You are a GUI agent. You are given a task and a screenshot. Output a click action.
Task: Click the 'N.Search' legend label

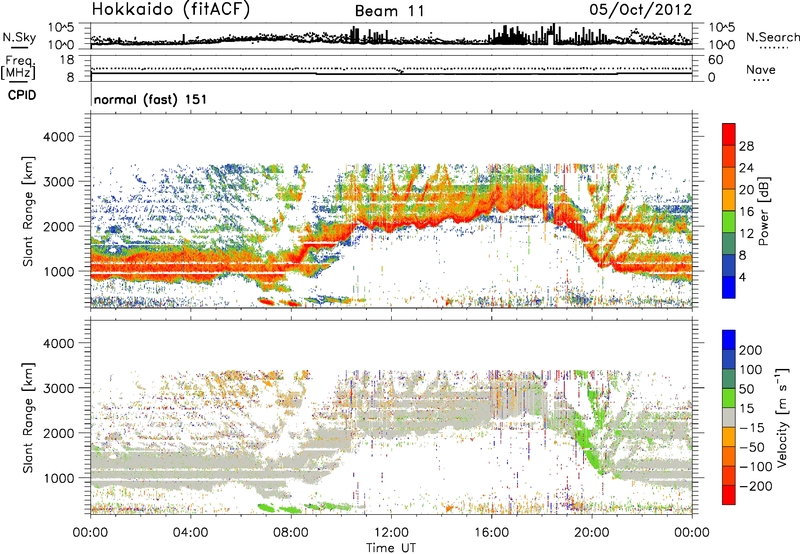point(772,37)
